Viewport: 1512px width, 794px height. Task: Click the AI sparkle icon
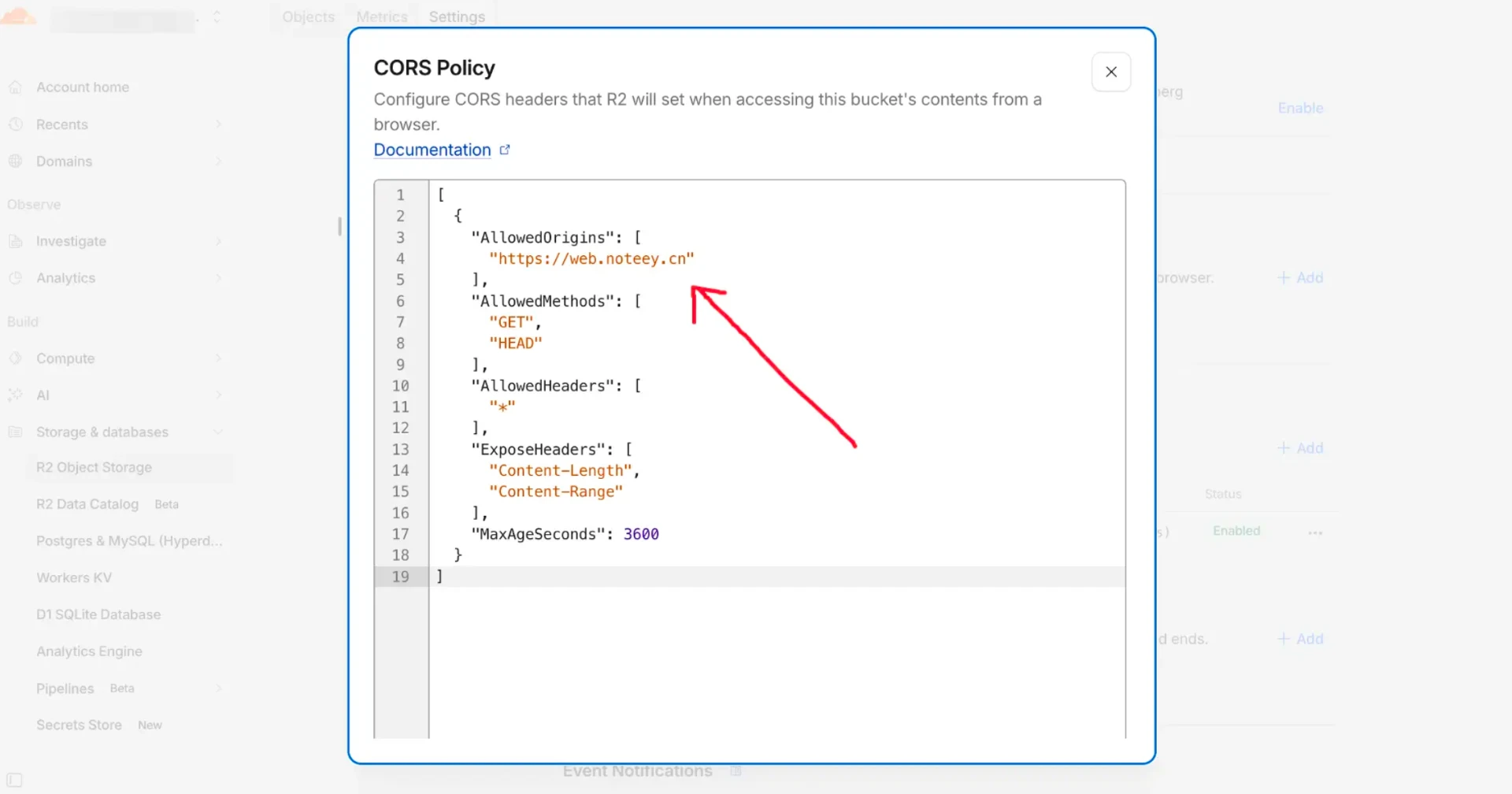(15, 395)
